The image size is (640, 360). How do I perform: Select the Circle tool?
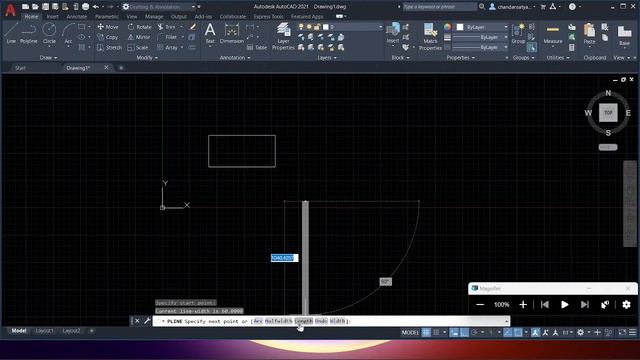[x=49, y=33]
